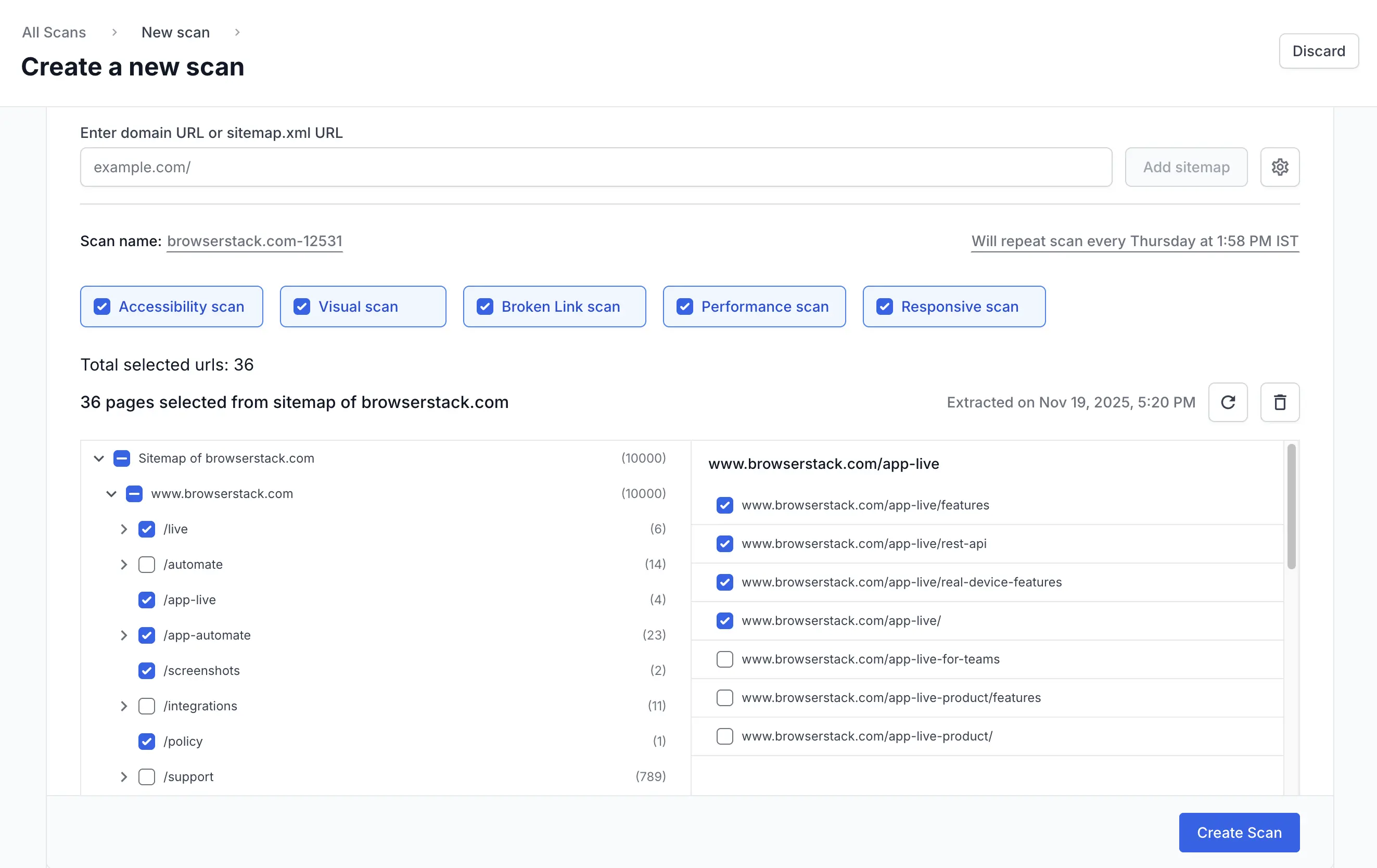Delete the extracted sitemap
This screenshot has width=1377, height=868.
(1280, 402)
